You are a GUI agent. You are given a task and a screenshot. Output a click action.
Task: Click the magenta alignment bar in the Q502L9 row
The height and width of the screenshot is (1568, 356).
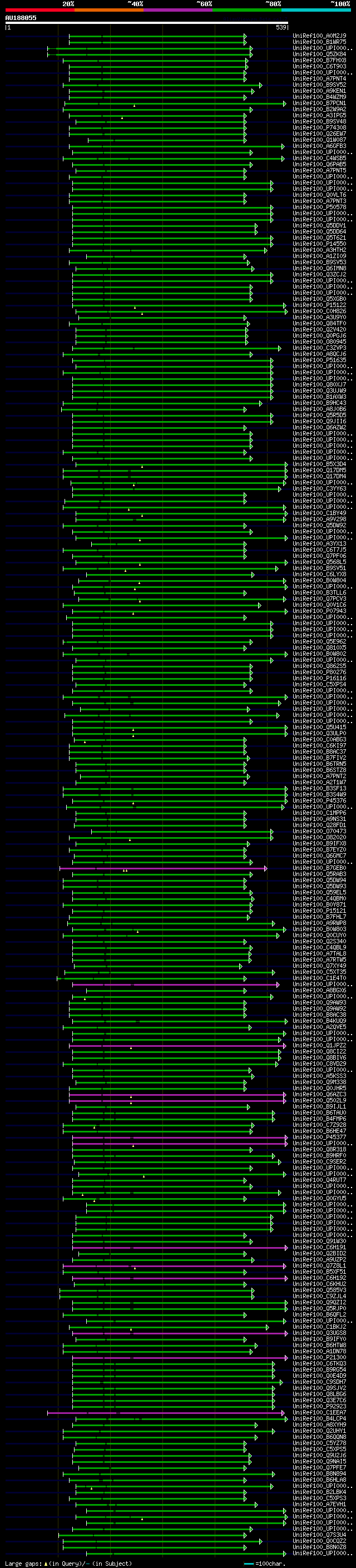click(177, 1101)
